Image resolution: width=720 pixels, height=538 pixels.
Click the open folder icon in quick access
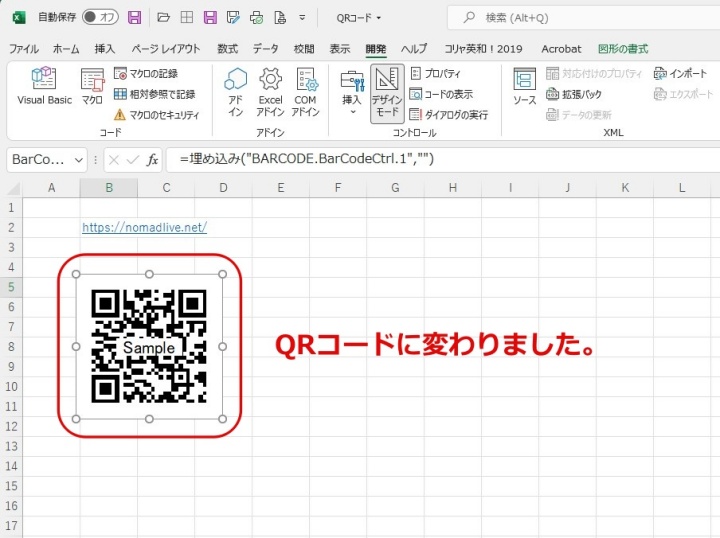click(x=163, y=17)
